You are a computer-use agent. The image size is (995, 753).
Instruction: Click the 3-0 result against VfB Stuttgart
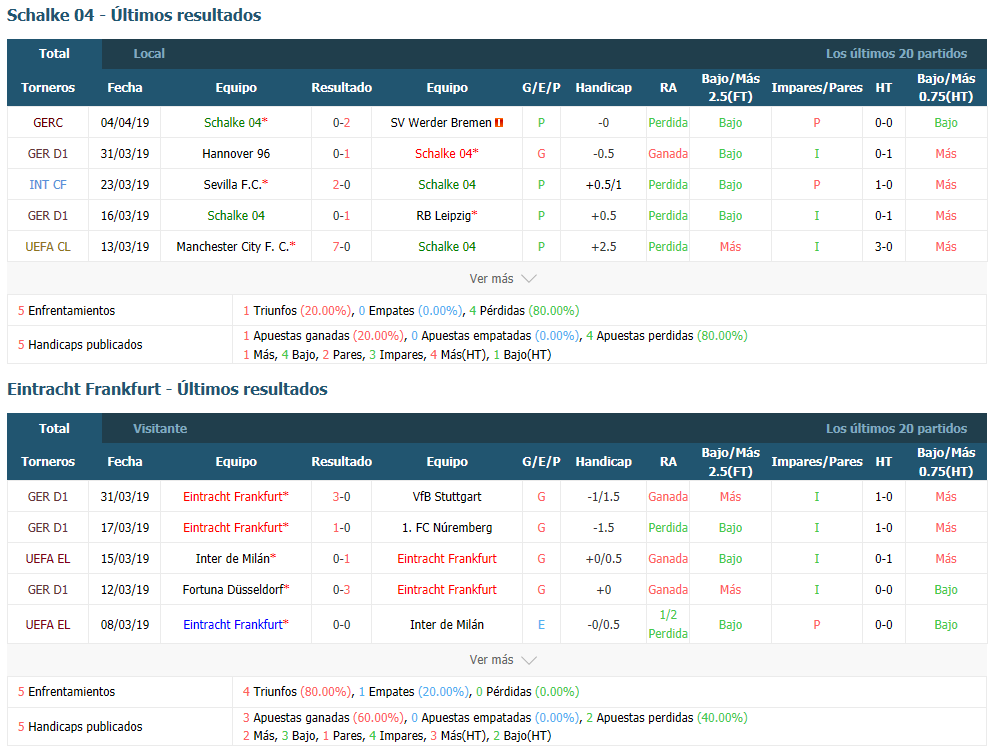(341, 497)
